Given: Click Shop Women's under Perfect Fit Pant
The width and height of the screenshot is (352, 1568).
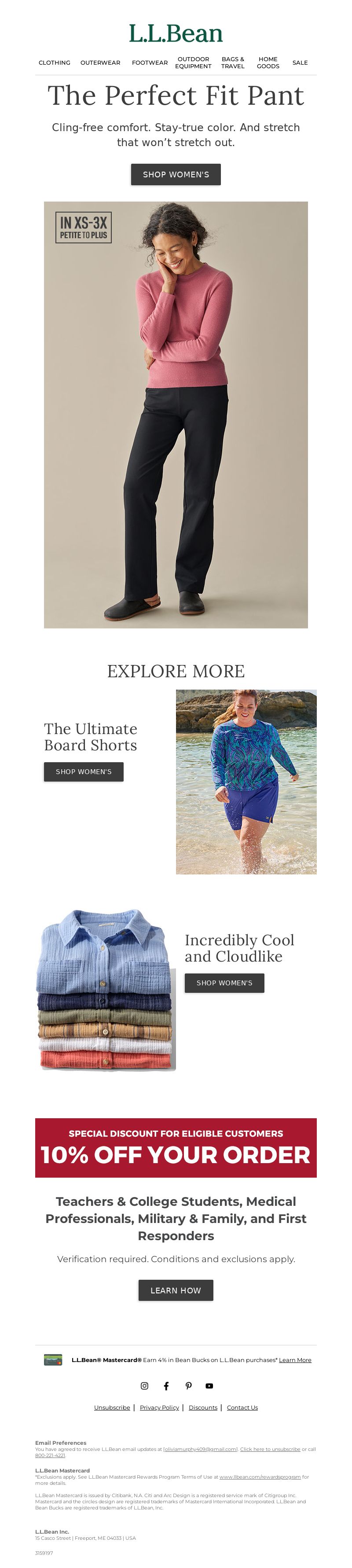Looking at the screenshot, I should click(x=176, y=174).
